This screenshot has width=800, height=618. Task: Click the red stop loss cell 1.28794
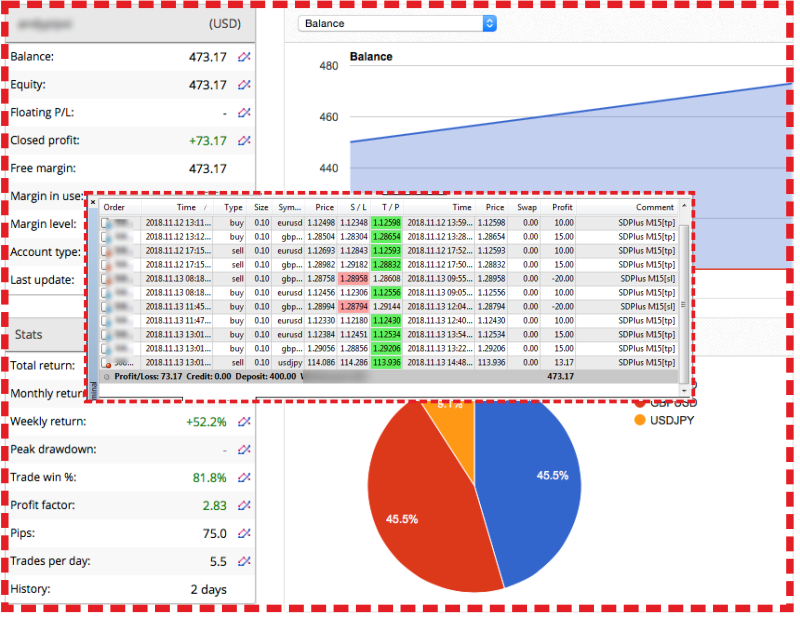point(354,307)
